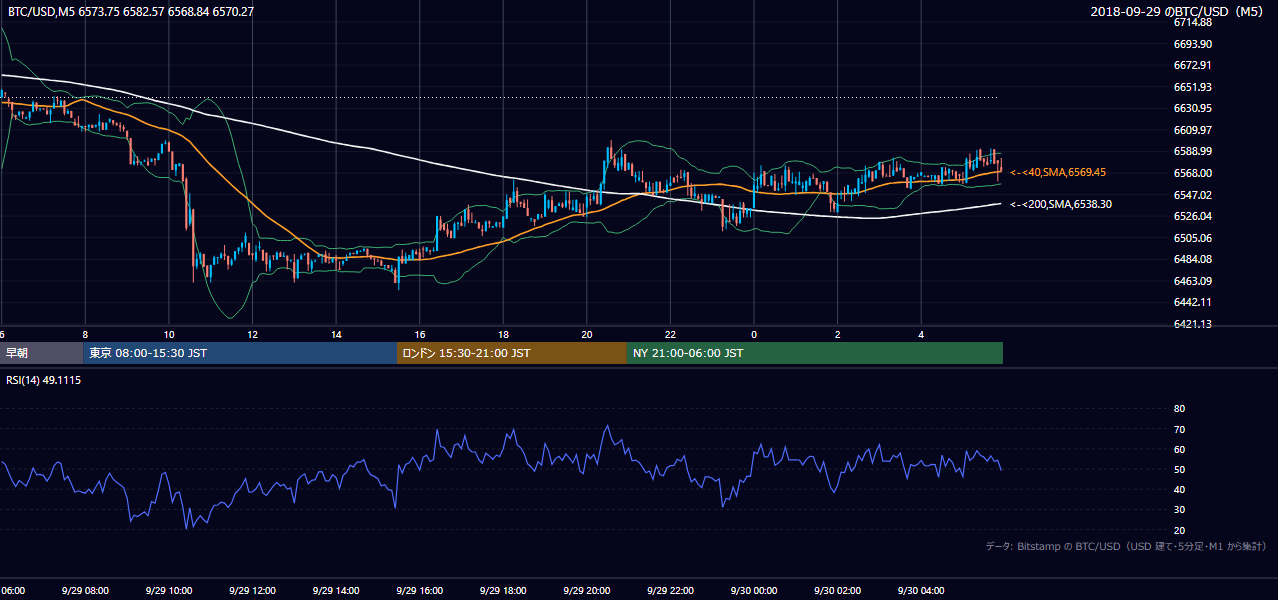Click the 9/30 04:00 time axis label
Viewport: 1278px width, 600px height.
[920, 591]
